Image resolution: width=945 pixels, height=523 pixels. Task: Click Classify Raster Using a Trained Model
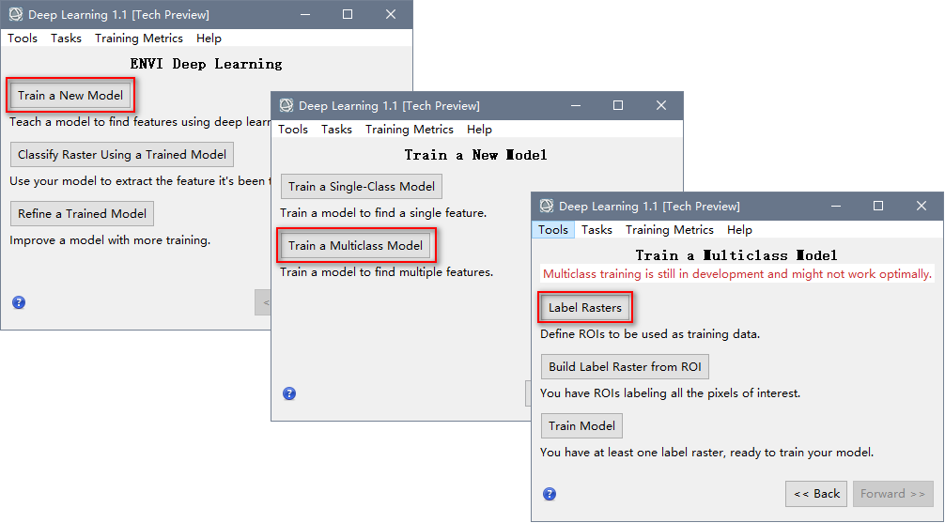(122, 154)
